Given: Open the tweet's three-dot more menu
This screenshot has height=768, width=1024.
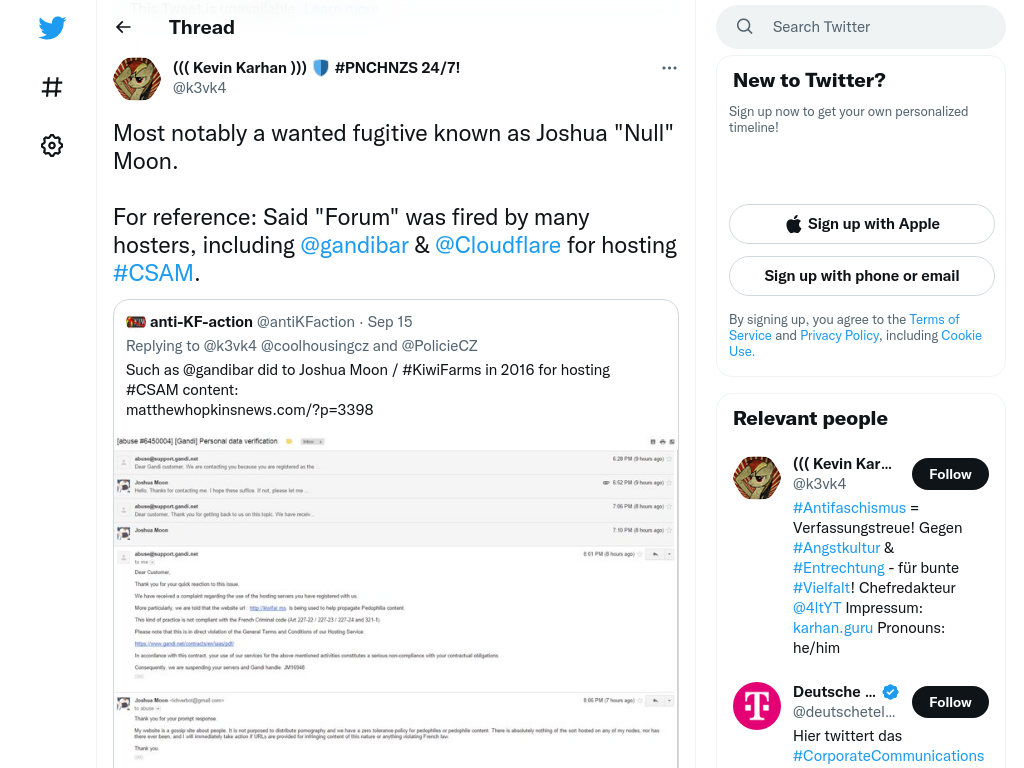Looking at the screenshot, I should click(x=669, y=68).
